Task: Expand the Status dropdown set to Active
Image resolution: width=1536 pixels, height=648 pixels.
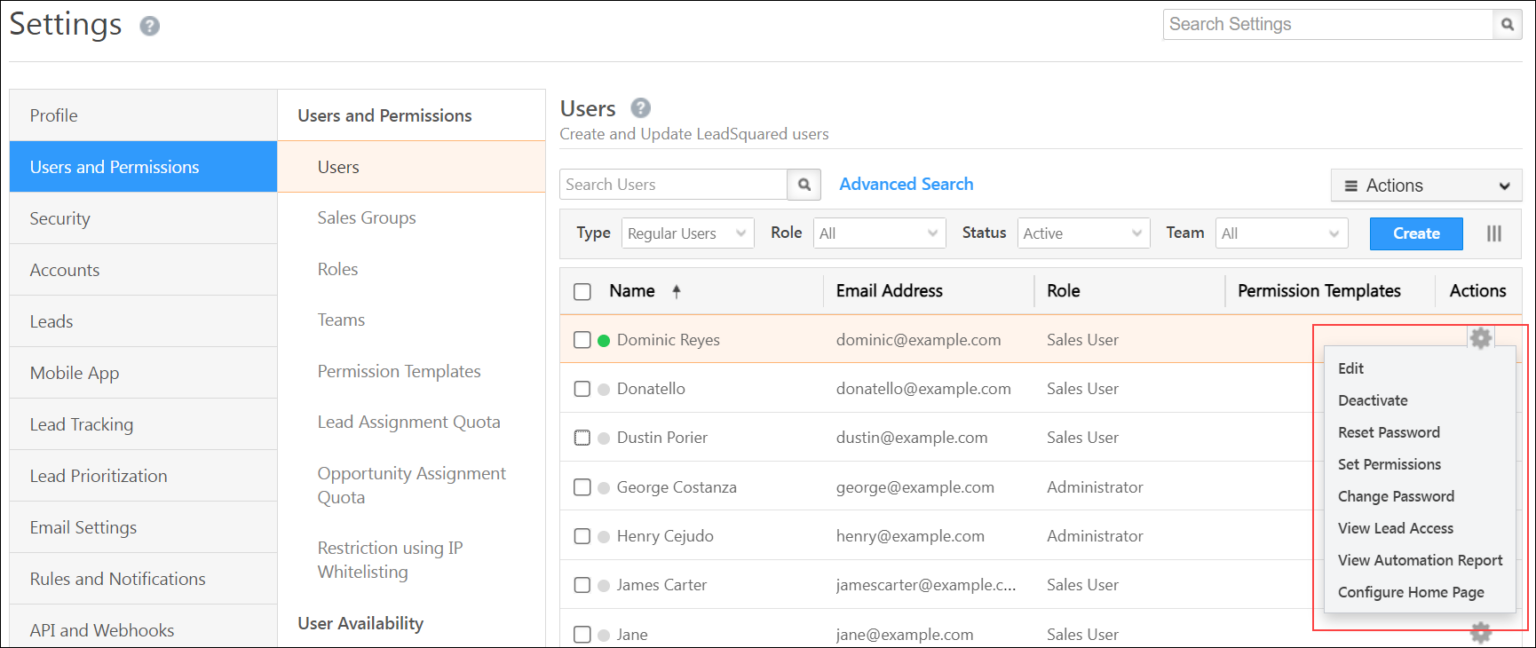Action: tap(1083, 234)
